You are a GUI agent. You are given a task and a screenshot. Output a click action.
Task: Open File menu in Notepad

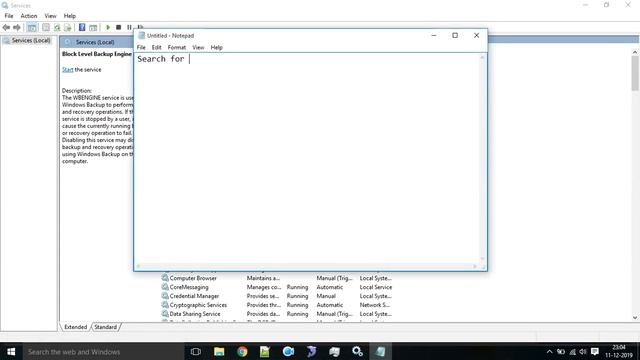[141, 47]
